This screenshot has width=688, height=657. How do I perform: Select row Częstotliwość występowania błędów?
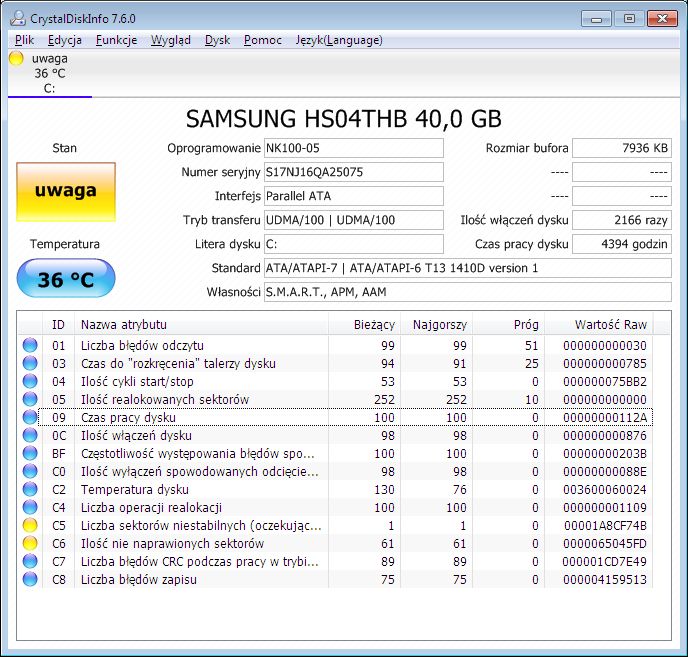click(336, 453)
